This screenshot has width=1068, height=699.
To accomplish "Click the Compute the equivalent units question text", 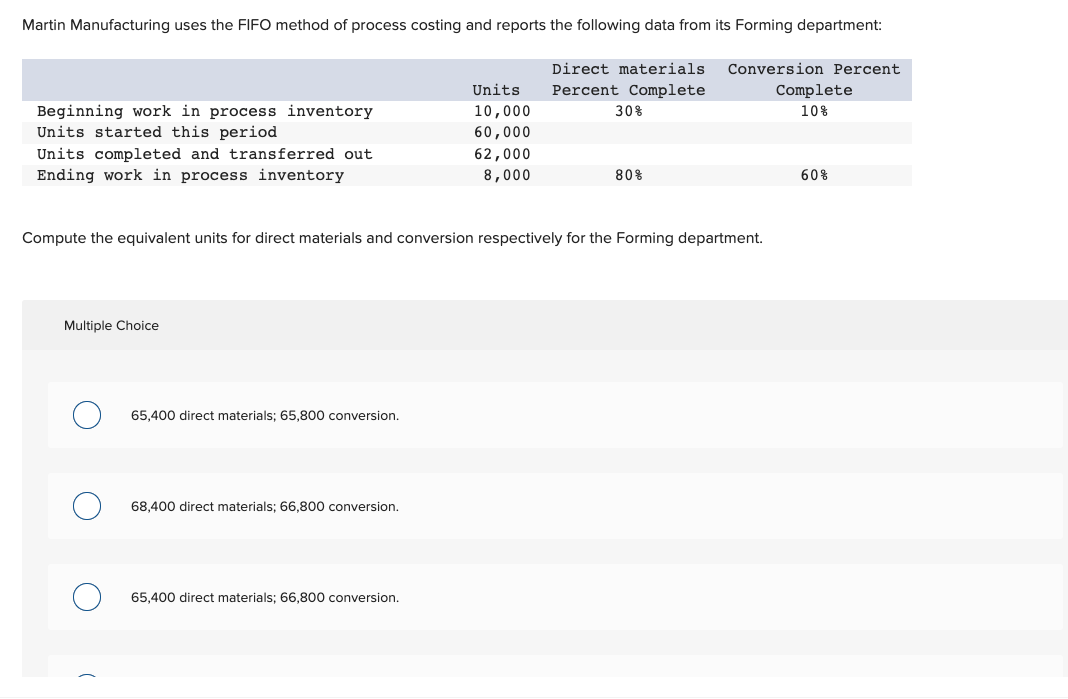I will [392, 238].
